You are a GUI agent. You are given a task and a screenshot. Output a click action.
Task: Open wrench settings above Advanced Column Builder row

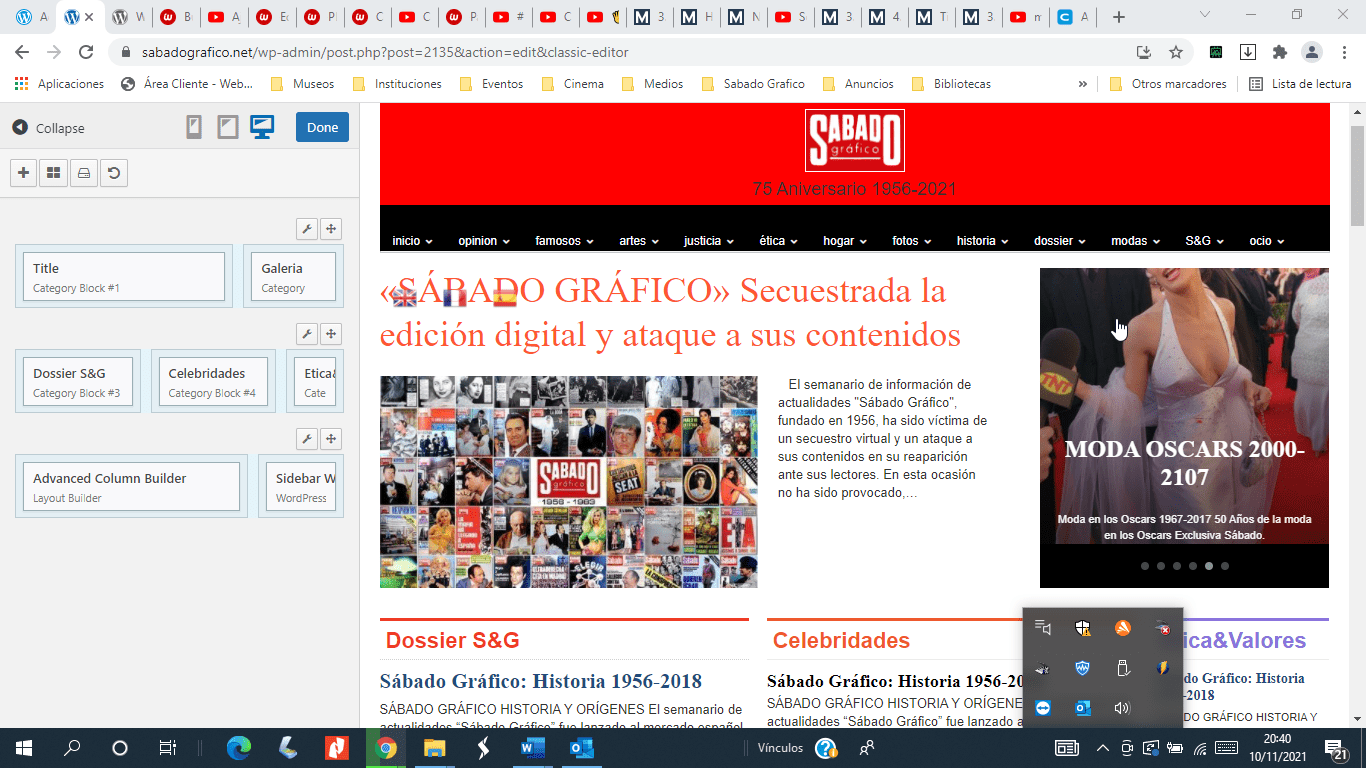(307, 439)
